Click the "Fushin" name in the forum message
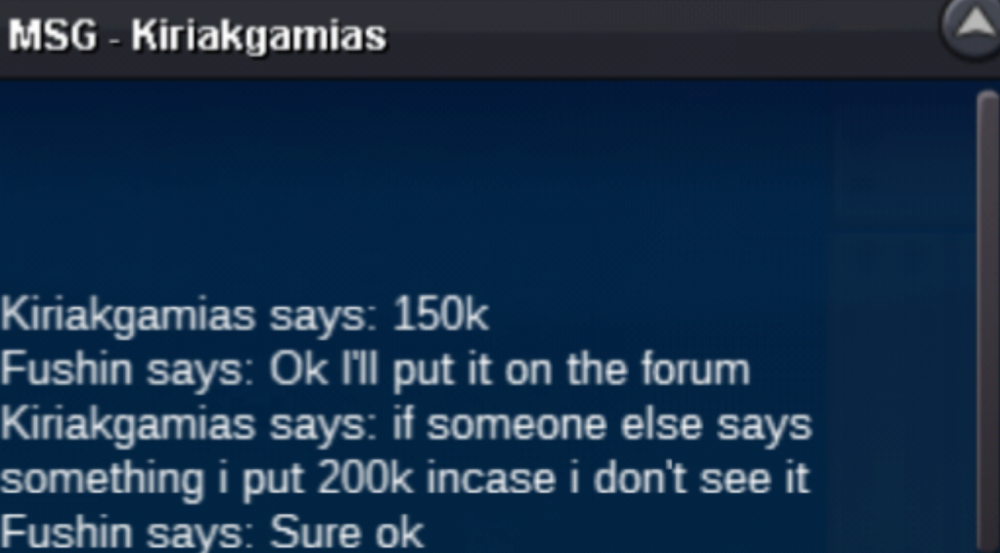 click(66, 369)
